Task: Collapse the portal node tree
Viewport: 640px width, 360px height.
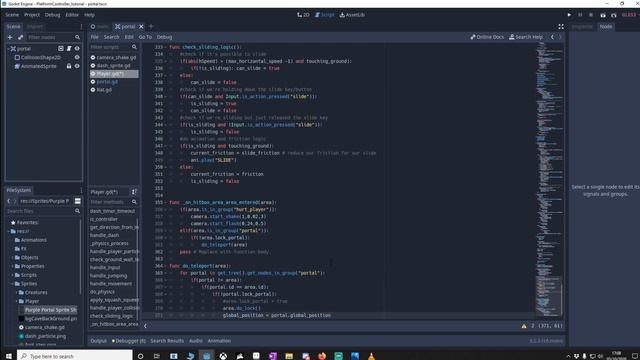Action: point(9,49)
